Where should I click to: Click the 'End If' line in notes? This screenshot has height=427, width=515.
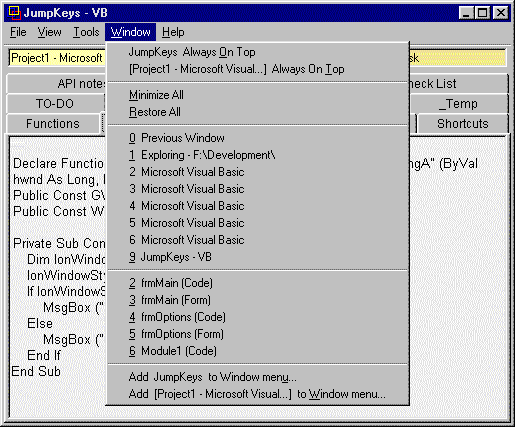coord(44,355)
